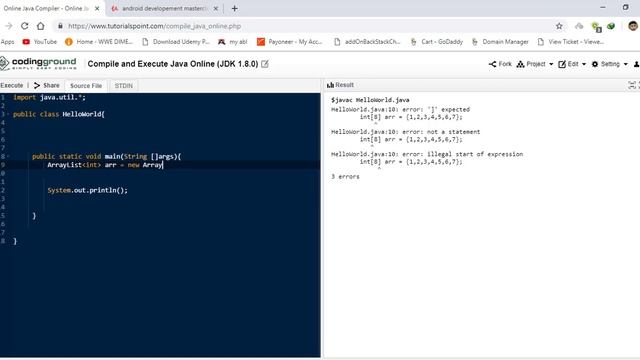The height and width of the screenshot is (360, 640).
Task: Go to browser home page icon
Action: pos(40,26)
